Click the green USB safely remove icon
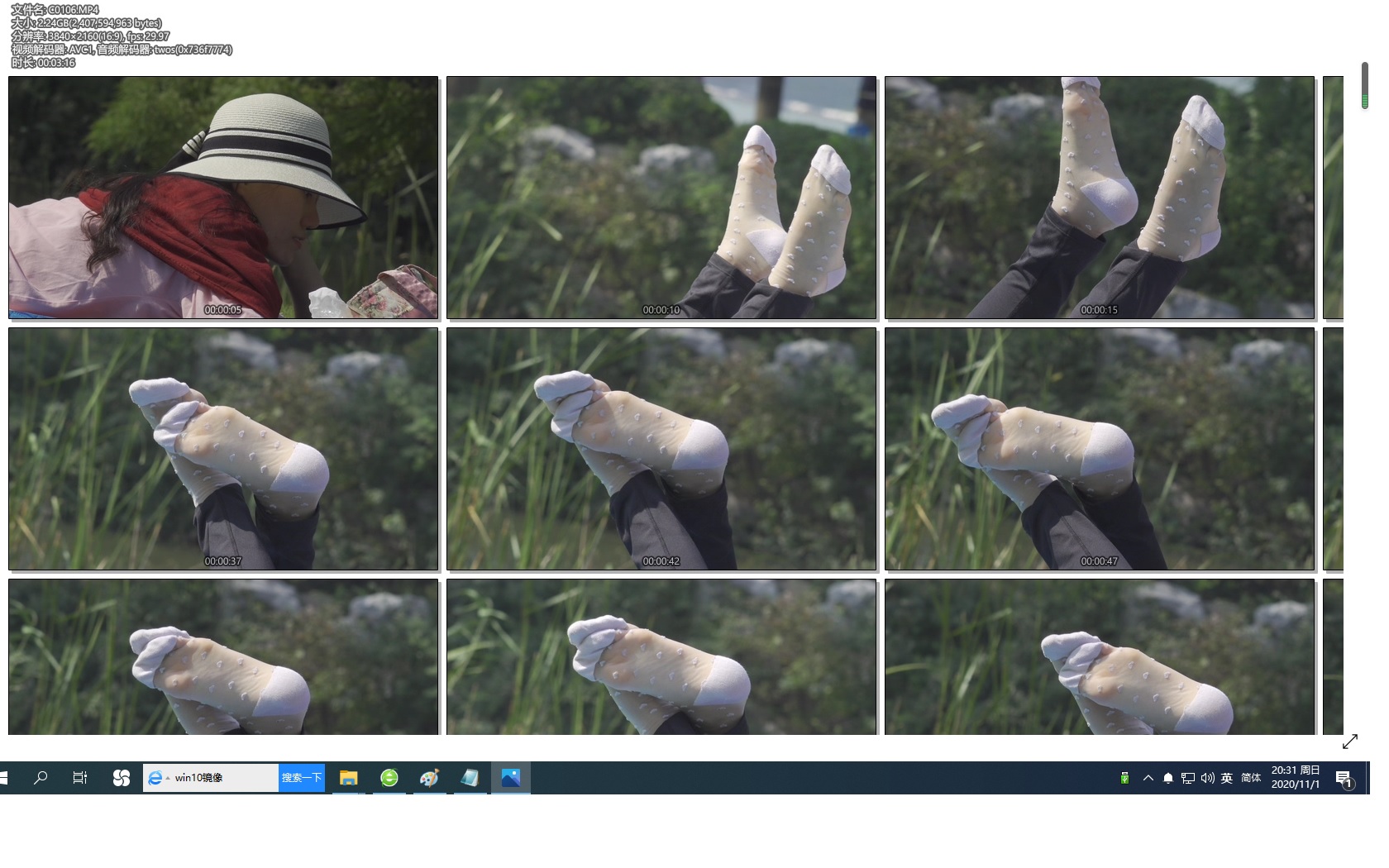Screen dimensions: 1389x868 (1124, 778)
